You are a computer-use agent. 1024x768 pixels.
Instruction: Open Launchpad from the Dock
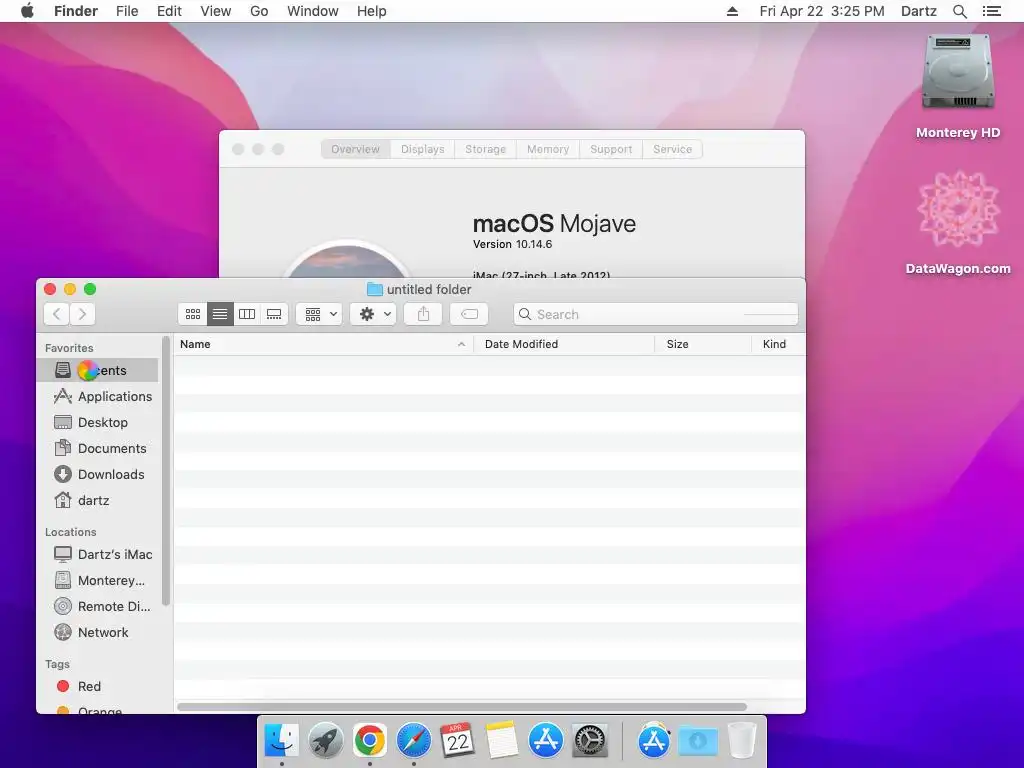click(x=325, y=741)
